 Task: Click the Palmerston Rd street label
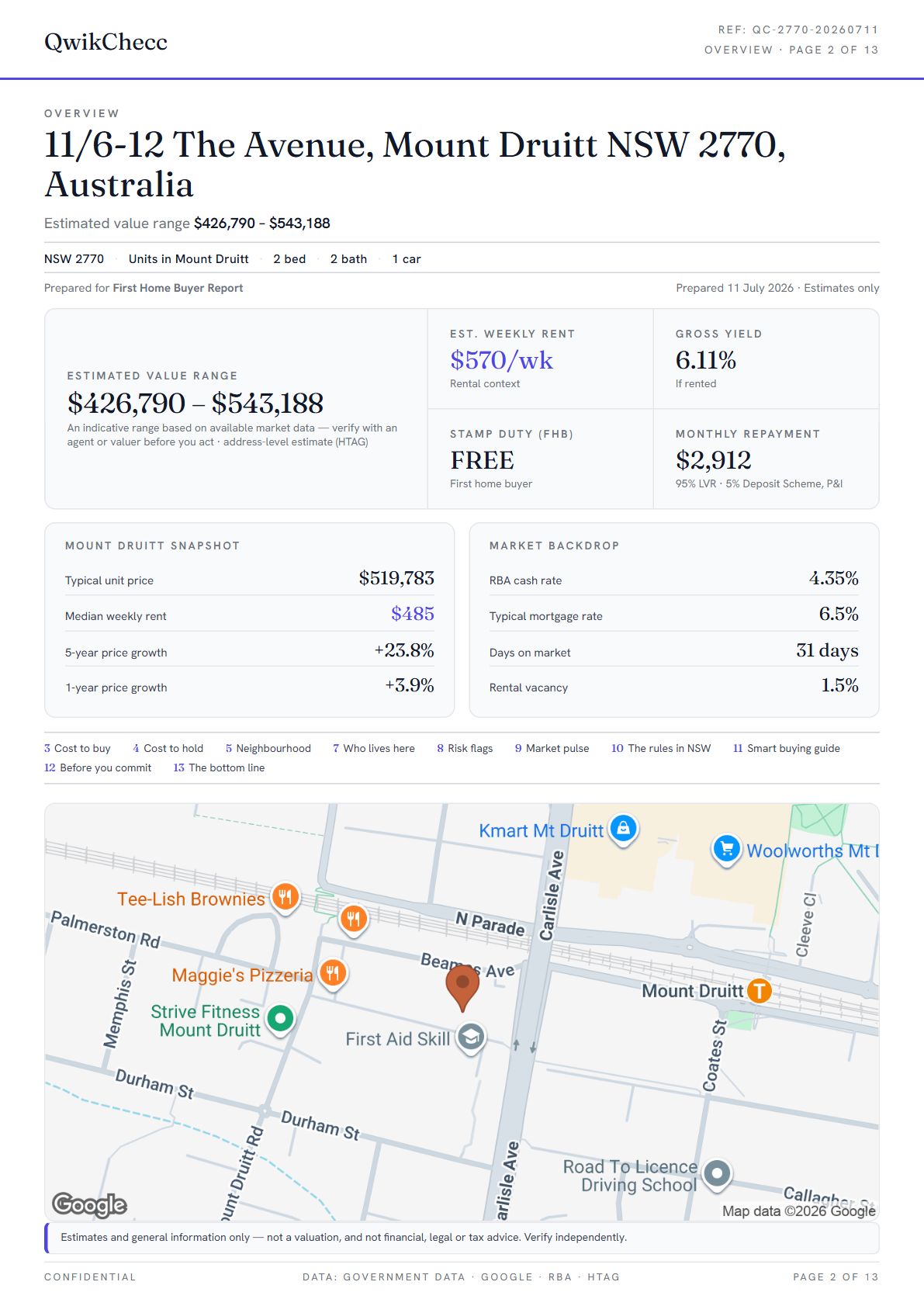106,930
